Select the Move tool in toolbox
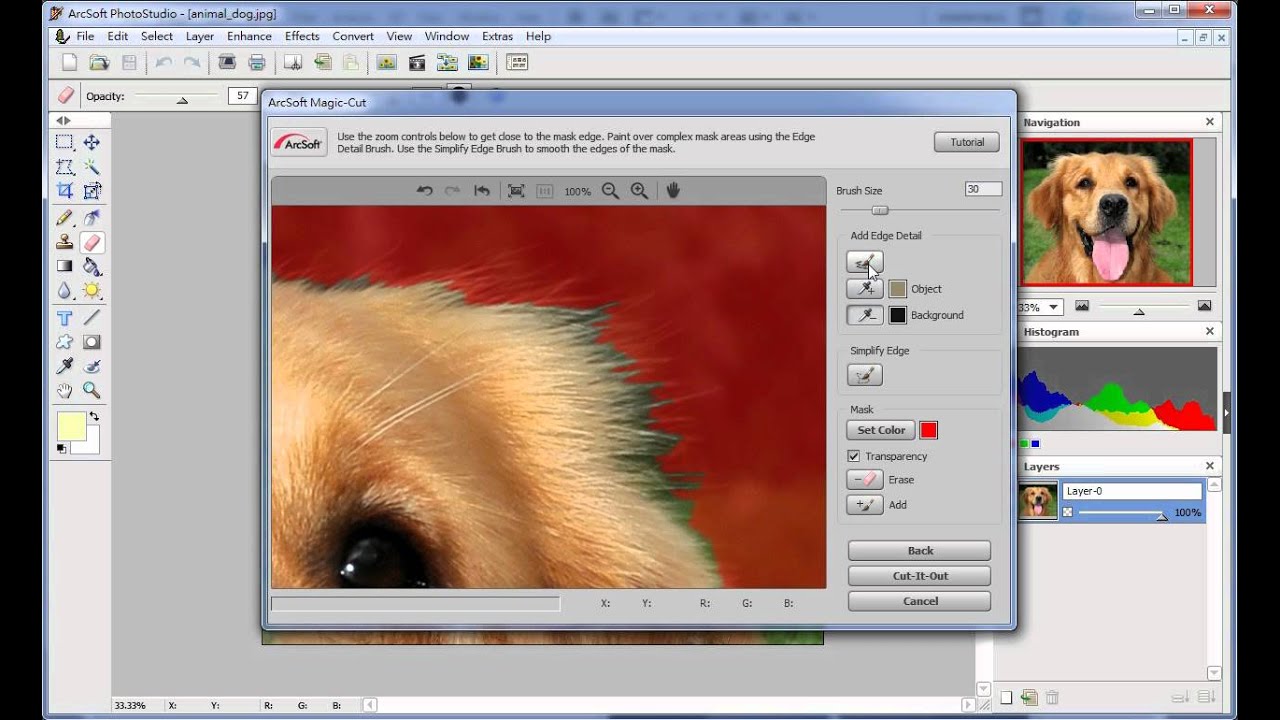The image size is (1280, 720). coord(92,142)
